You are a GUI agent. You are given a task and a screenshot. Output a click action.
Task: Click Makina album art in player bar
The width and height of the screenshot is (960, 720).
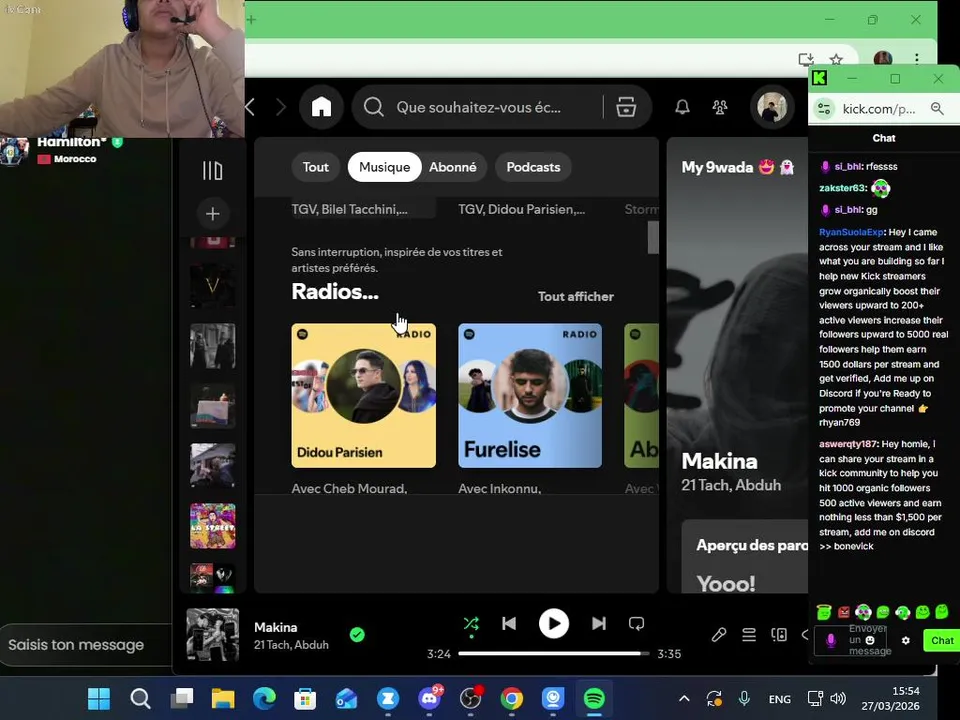pos(212,635)
